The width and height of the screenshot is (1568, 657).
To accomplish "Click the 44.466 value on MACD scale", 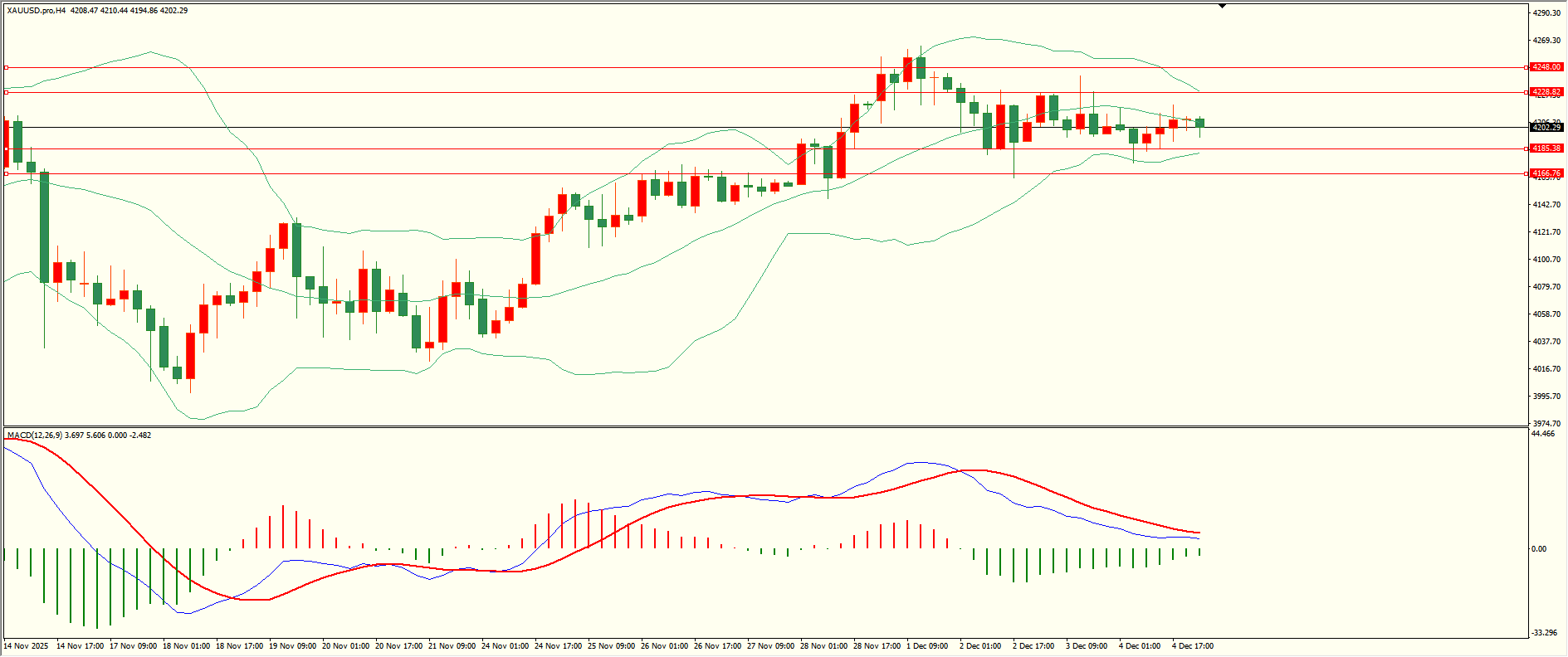I will 1543,434.
